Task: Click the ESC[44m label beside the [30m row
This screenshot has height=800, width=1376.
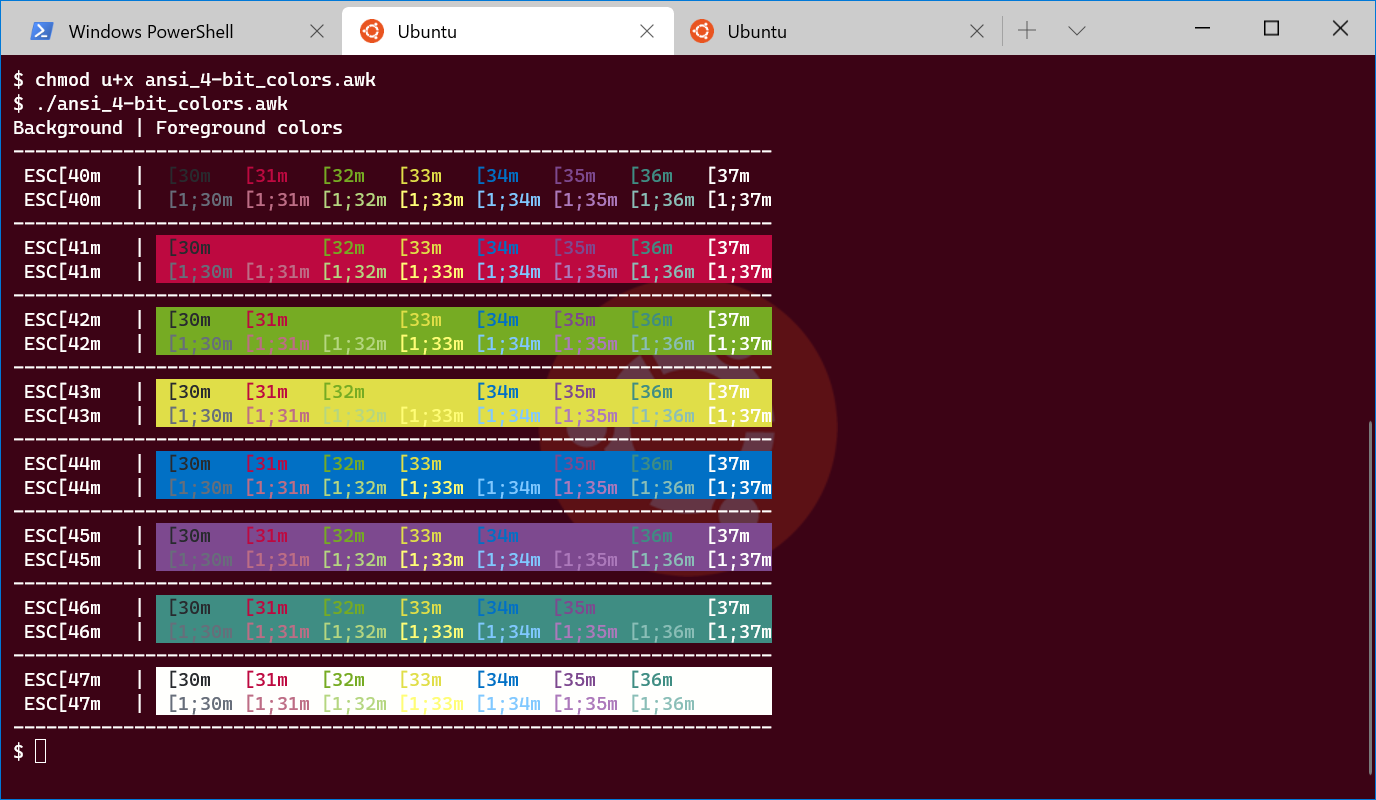Action: [x=62, y=464]
